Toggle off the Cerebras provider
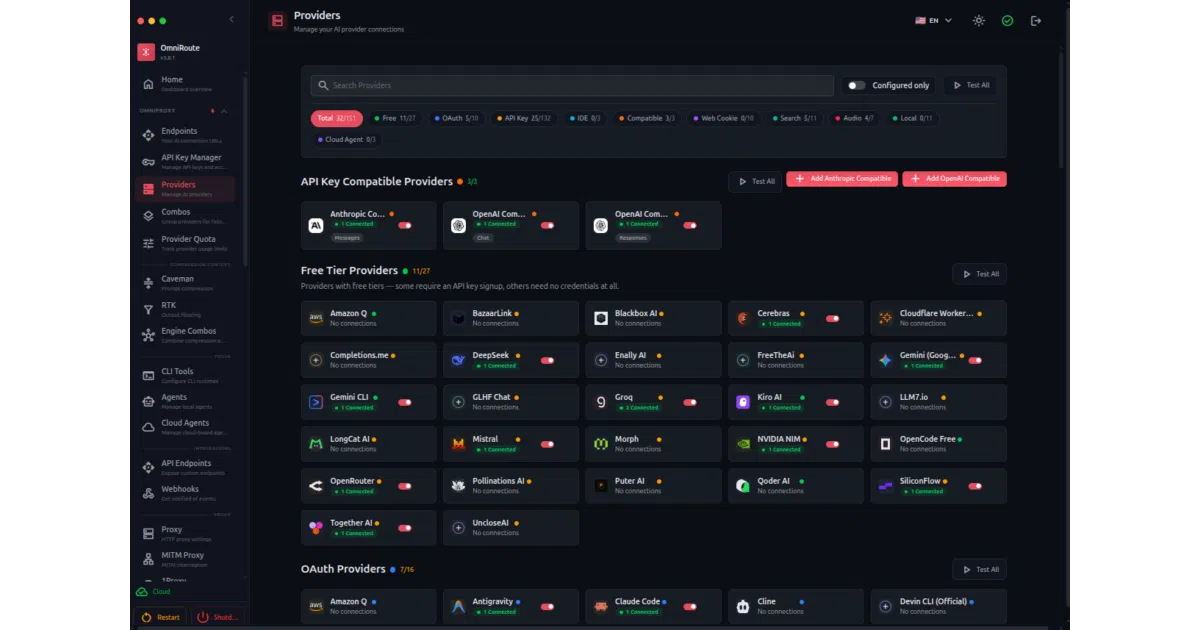This screenshot has height=630, width=1200. point(832,318)
